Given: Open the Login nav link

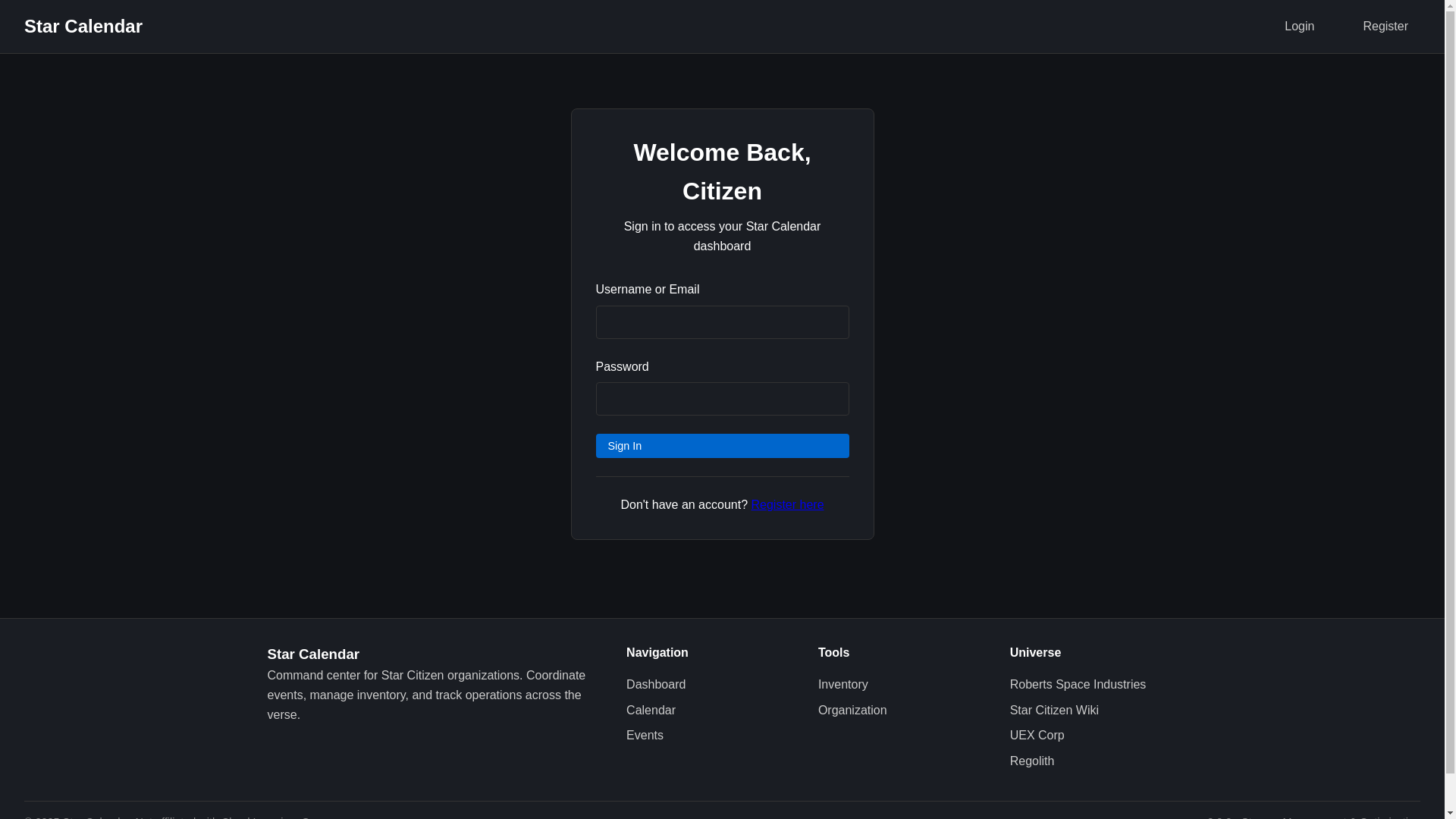Looking at the screenshot, I should click(1299, 27).
